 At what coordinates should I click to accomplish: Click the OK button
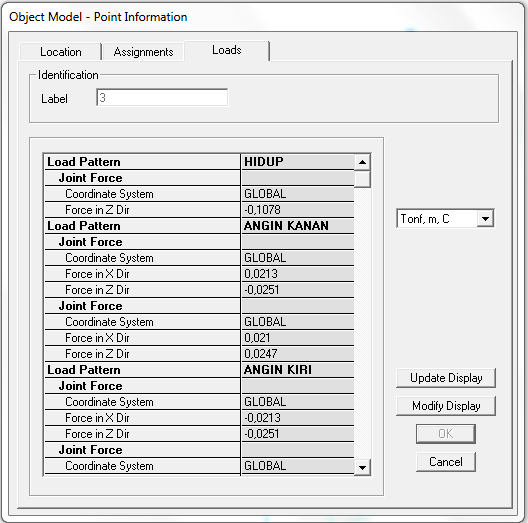coord(446,434)
